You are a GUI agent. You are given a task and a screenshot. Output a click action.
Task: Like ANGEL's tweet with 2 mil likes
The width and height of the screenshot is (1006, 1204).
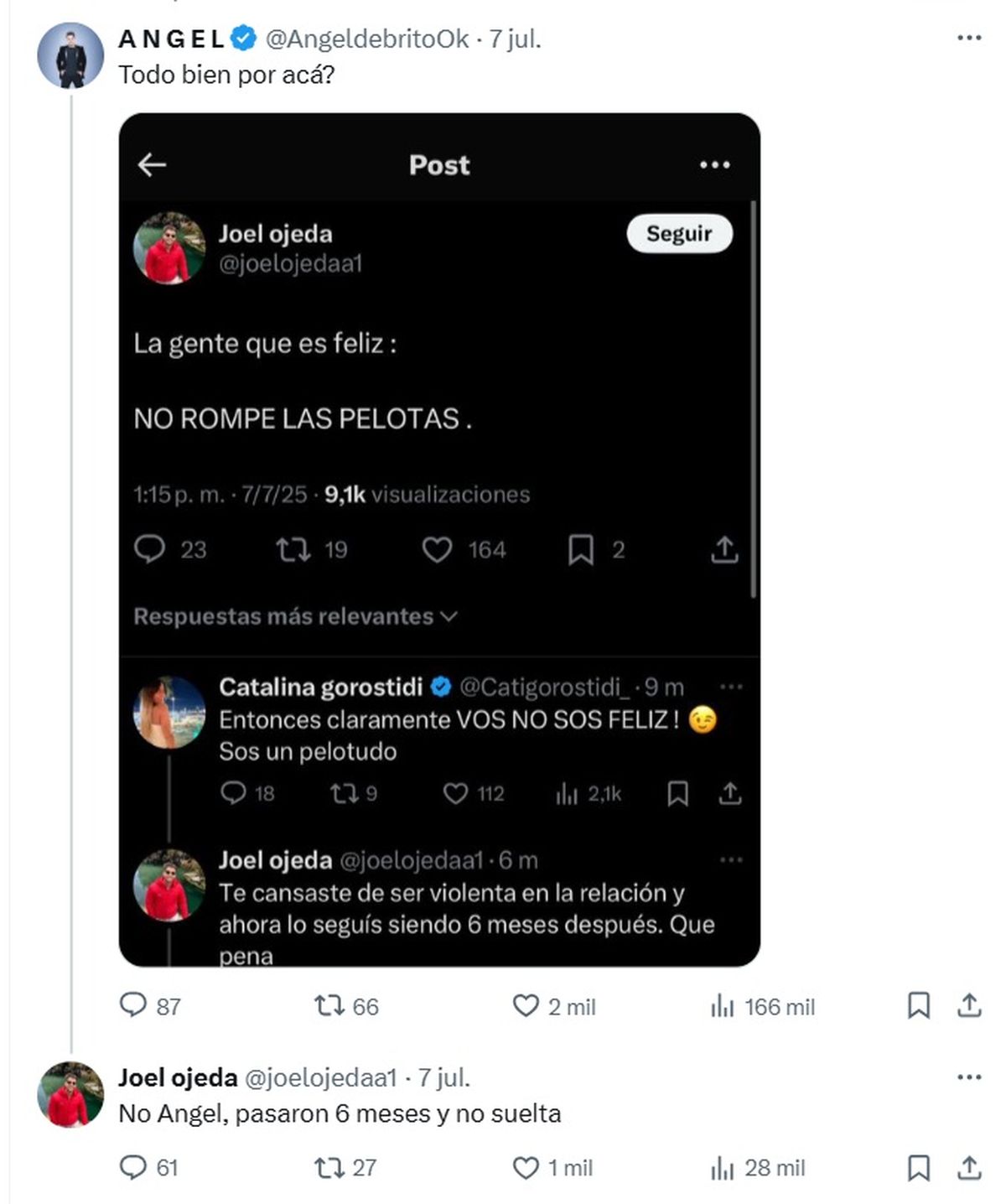point(553,1005)
